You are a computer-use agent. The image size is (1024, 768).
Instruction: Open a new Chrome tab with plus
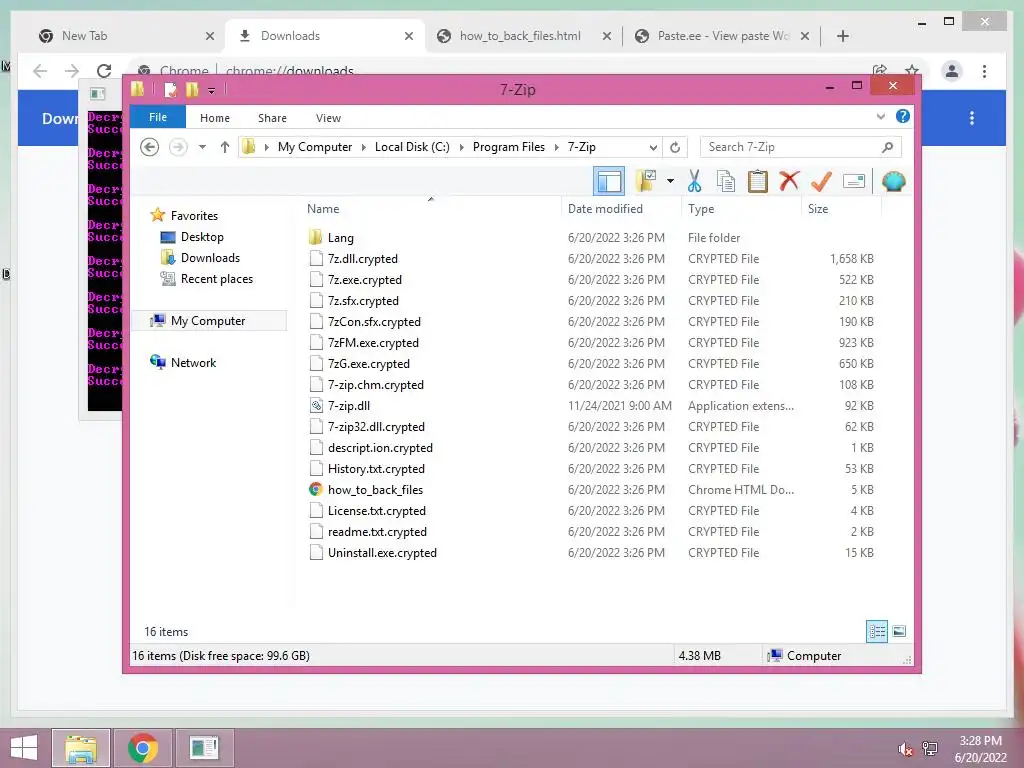(843, 36)
